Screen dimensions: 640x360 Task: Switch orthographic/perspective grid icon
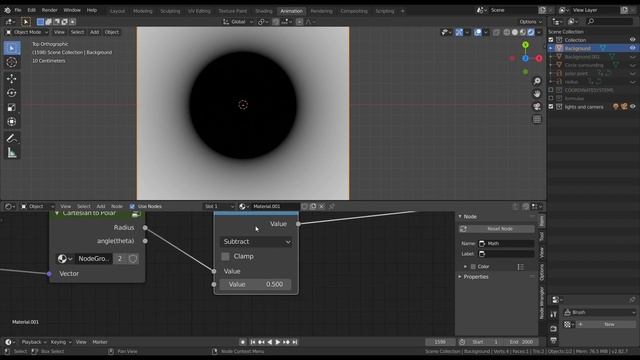tap(537, 119)
